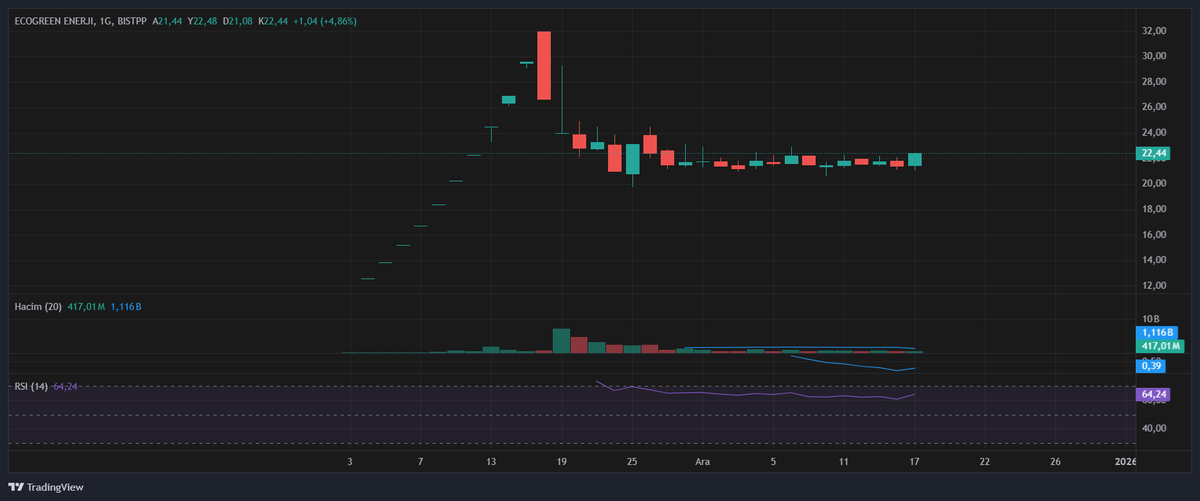The width and height of the screenshot is (1200, 501).
Task: Click the date label 3 on time axis
Action: [x=350, y=462]
